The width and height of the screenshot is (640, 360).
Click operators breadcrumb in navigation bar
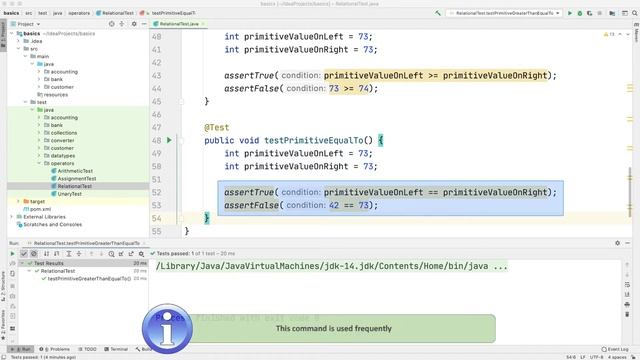79,13
